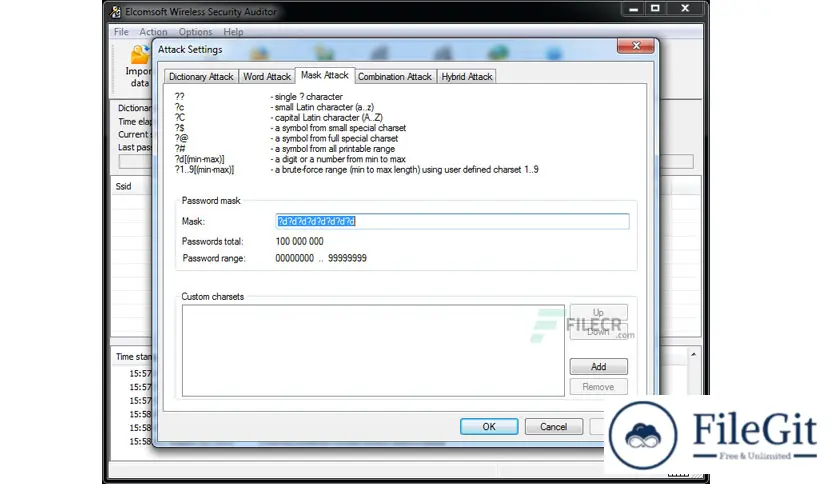Open the File menu

click(x=121, y=32)
